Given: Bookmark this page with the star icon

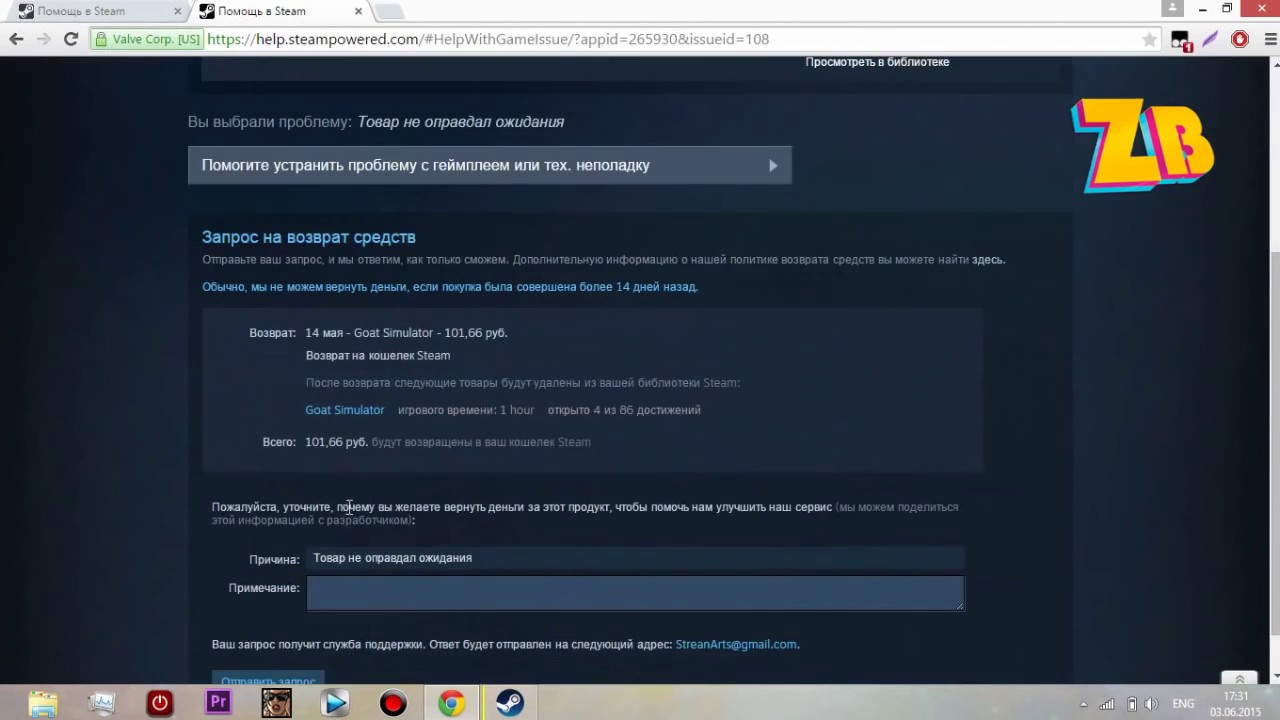Looking at the screenshot, I should (x=1149, y=39).
